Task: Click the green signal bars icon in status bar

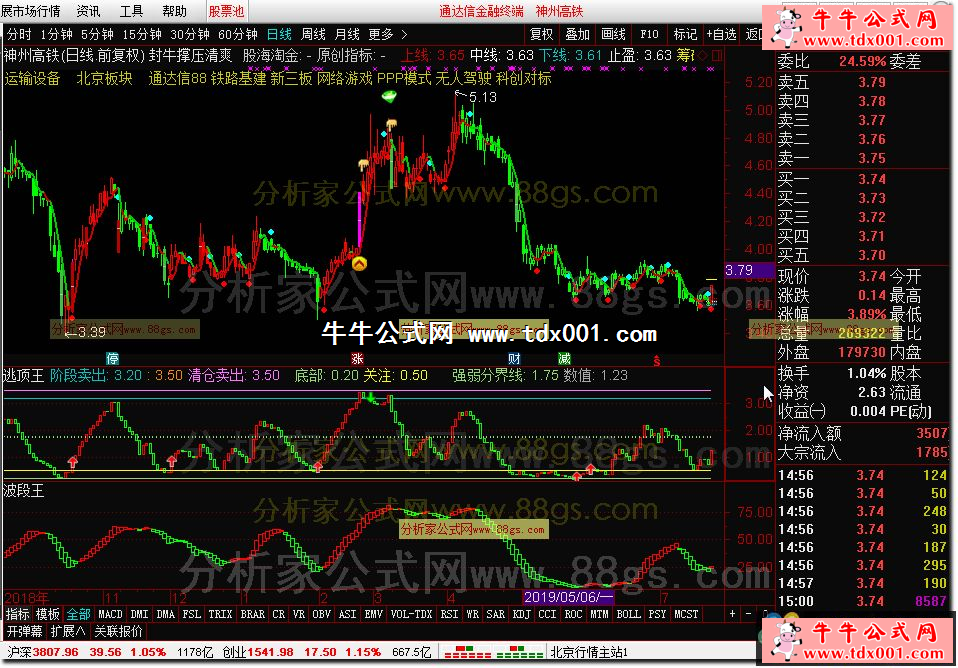Action: [x=519, y=652]
